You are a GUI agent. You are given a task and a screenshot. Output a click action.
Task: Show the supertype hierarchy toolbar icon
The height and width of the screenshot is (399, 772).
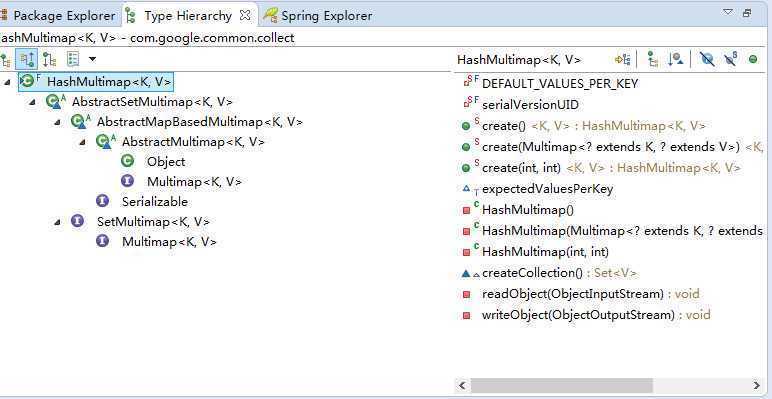(x=27, y=60)
